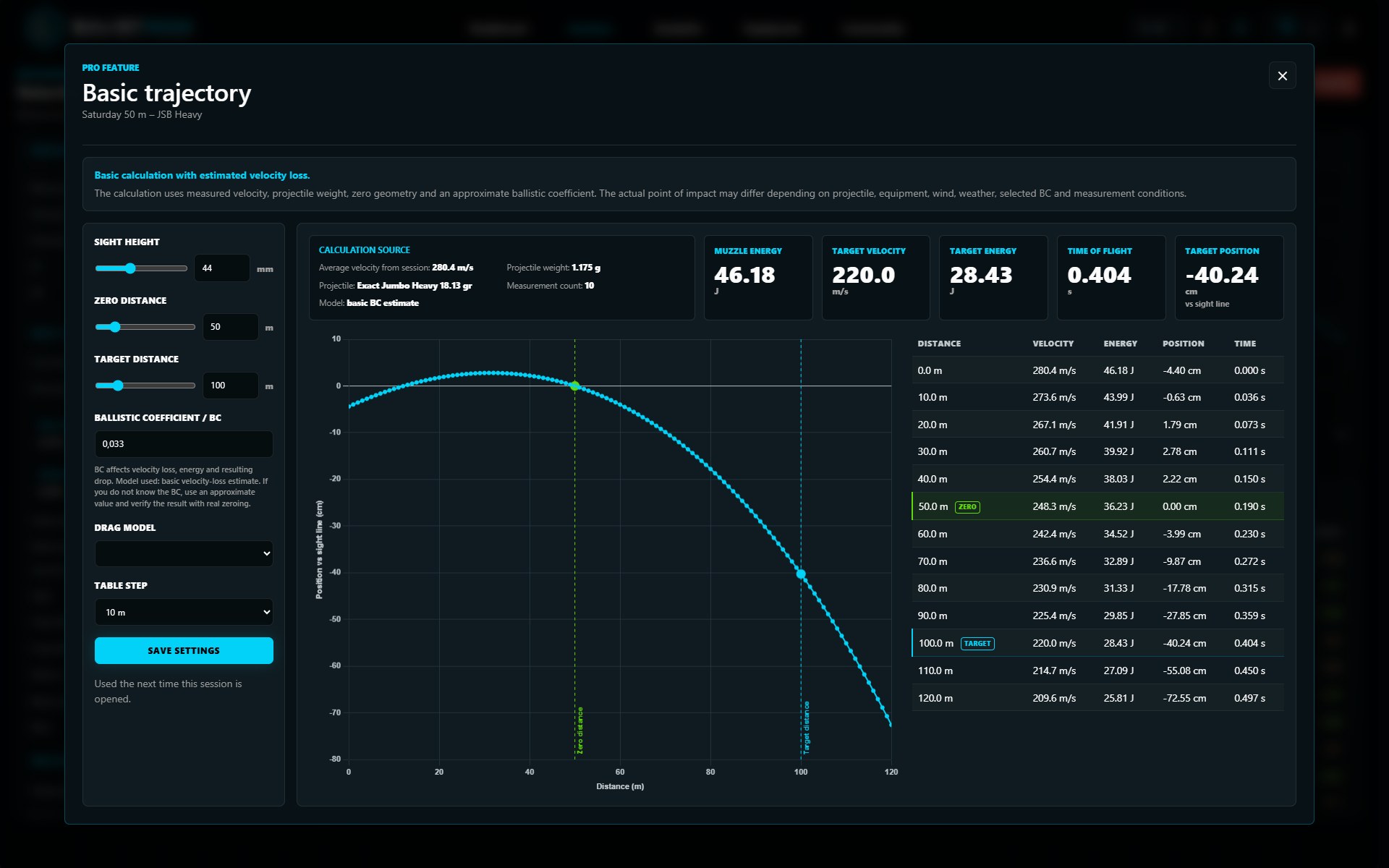Select the 0.0 m table row
Viewport: 1389px width, 868px height.
[1097, 370]
